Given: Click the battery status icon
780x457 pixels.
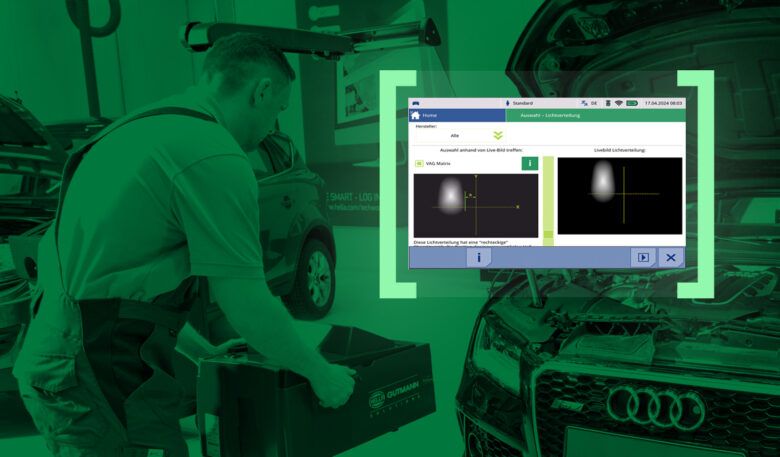Looking at the screenshot, I should 631,103.
